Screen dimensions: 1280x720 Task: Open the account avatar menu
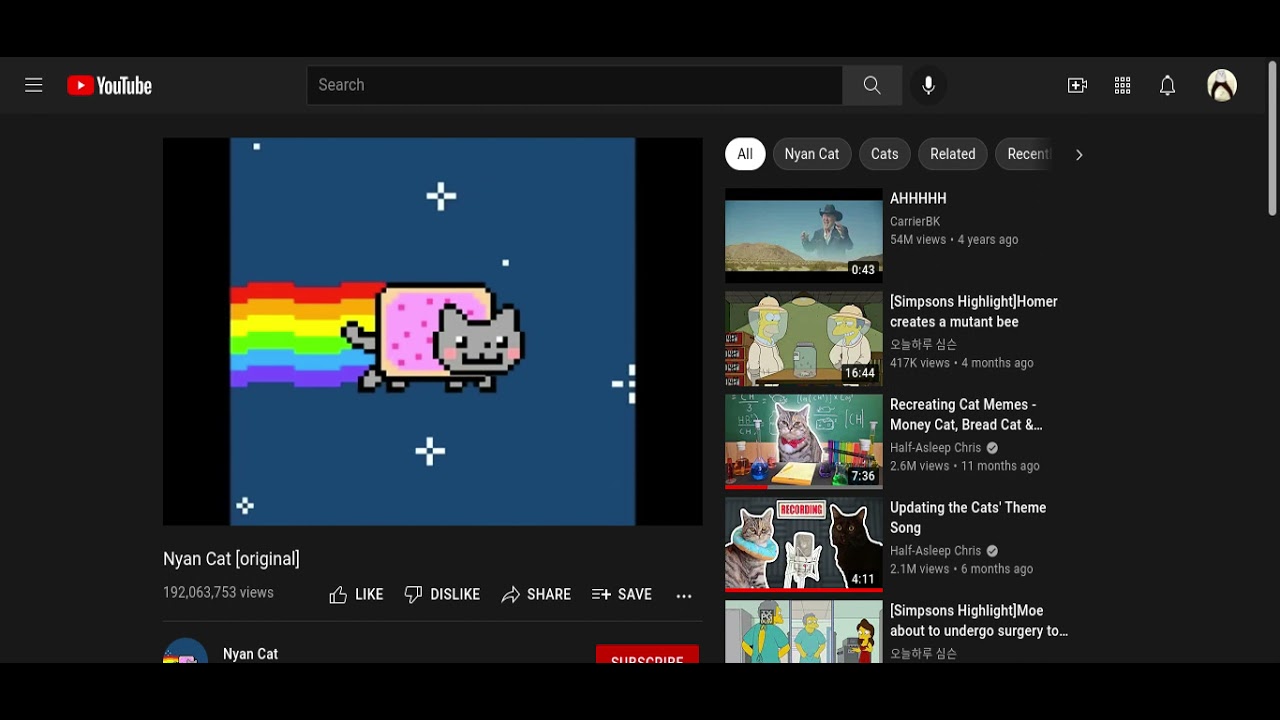(x=1222, y=85)
